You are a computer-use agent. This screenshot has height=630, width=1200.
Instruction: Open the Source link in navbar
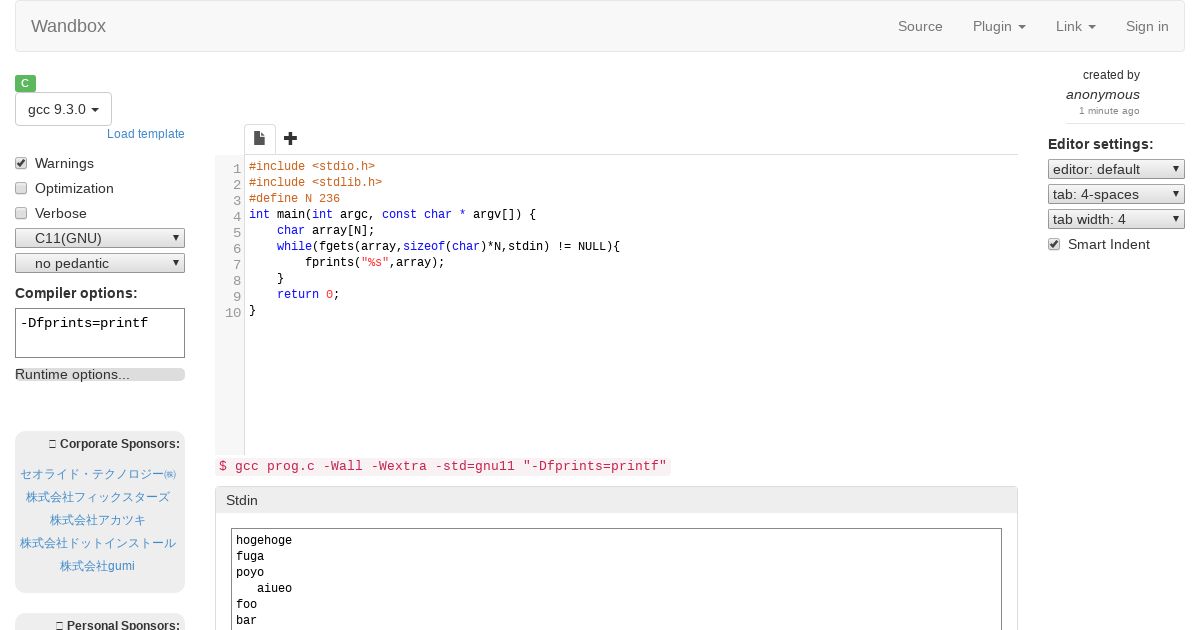tap(920, 26)
